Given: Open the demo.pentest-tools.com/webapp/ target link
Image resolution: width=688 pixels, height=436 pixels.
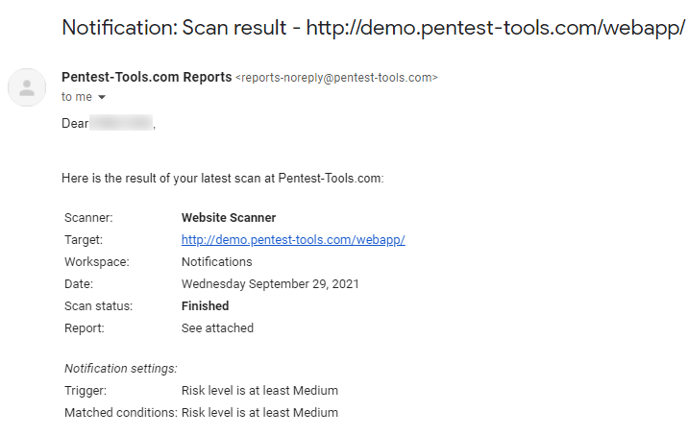Looking at the screenshot, I should pyautogui.click(x=293, y=240).
